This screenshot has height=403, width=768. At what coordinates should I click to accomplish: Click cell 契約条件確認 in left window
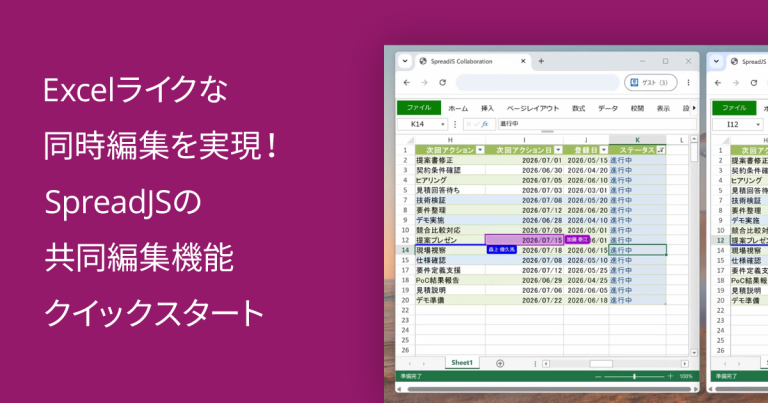pos(450,170)
